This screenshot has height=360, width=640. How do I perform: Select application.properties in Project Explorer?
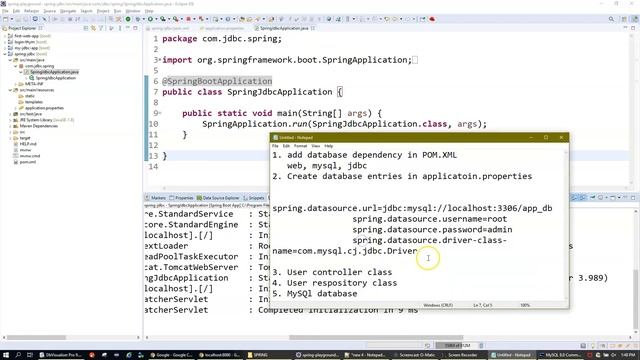(x=44, y=108)
